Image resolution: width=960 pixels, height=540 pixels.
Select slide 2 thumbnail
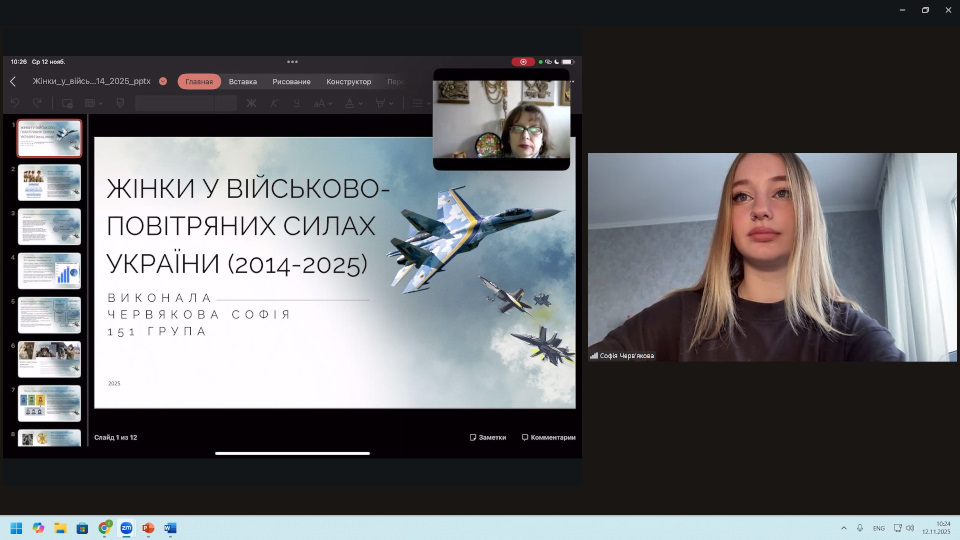tap(49, 183)
